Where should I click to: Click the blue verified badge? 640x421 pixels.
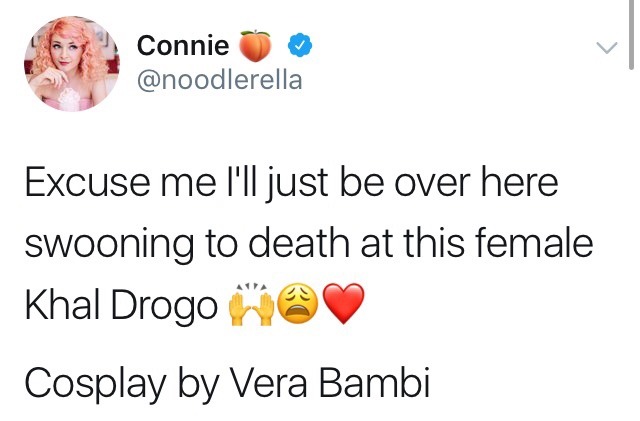coord(300,45)
